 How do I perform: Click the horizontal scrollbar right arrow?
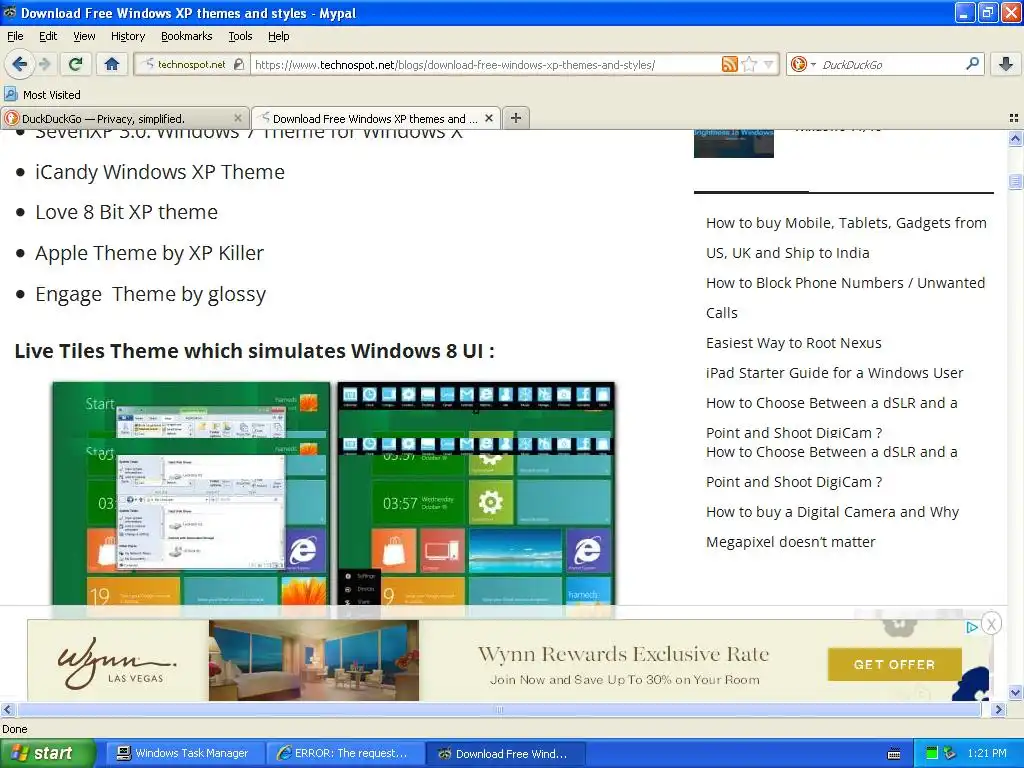tap(999, 709)
